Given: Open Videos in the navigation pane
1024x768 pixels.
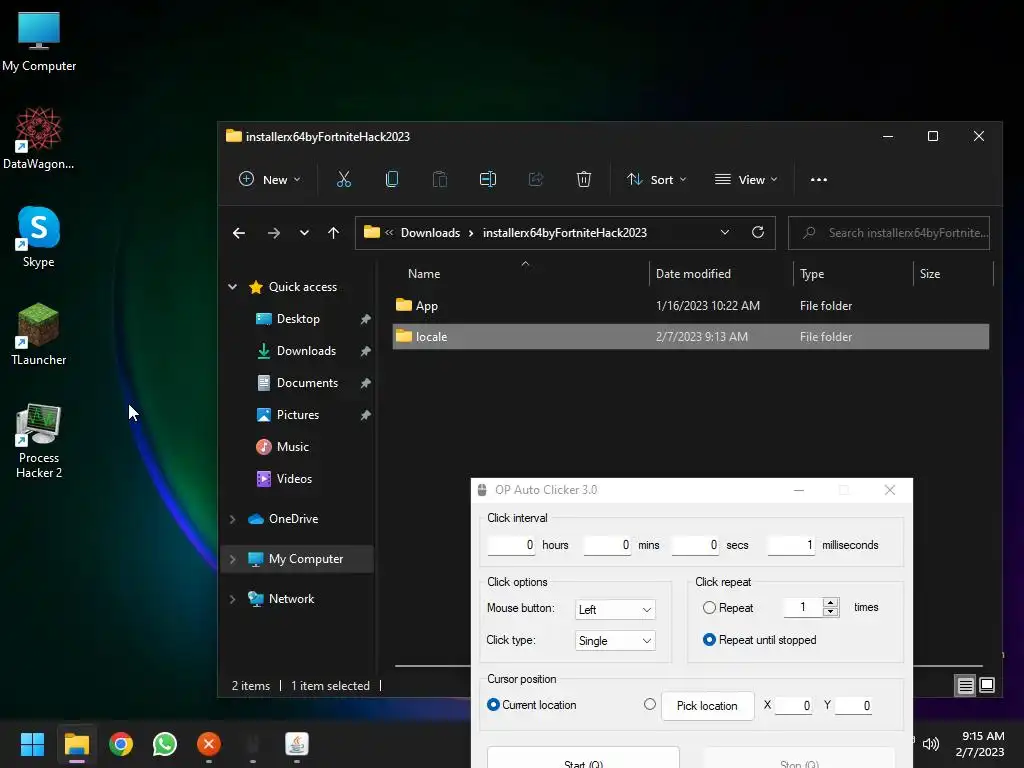Looking at the screenshot, I should coord(294,479).
